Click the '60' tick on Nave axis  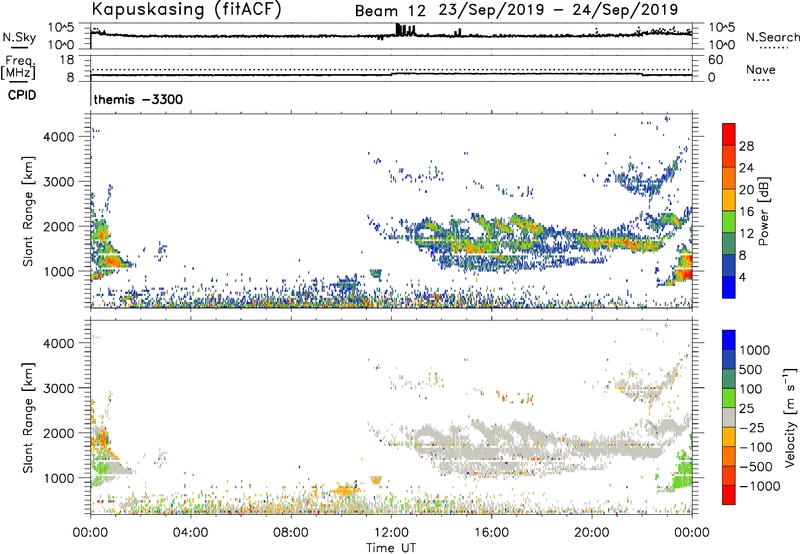715,60
